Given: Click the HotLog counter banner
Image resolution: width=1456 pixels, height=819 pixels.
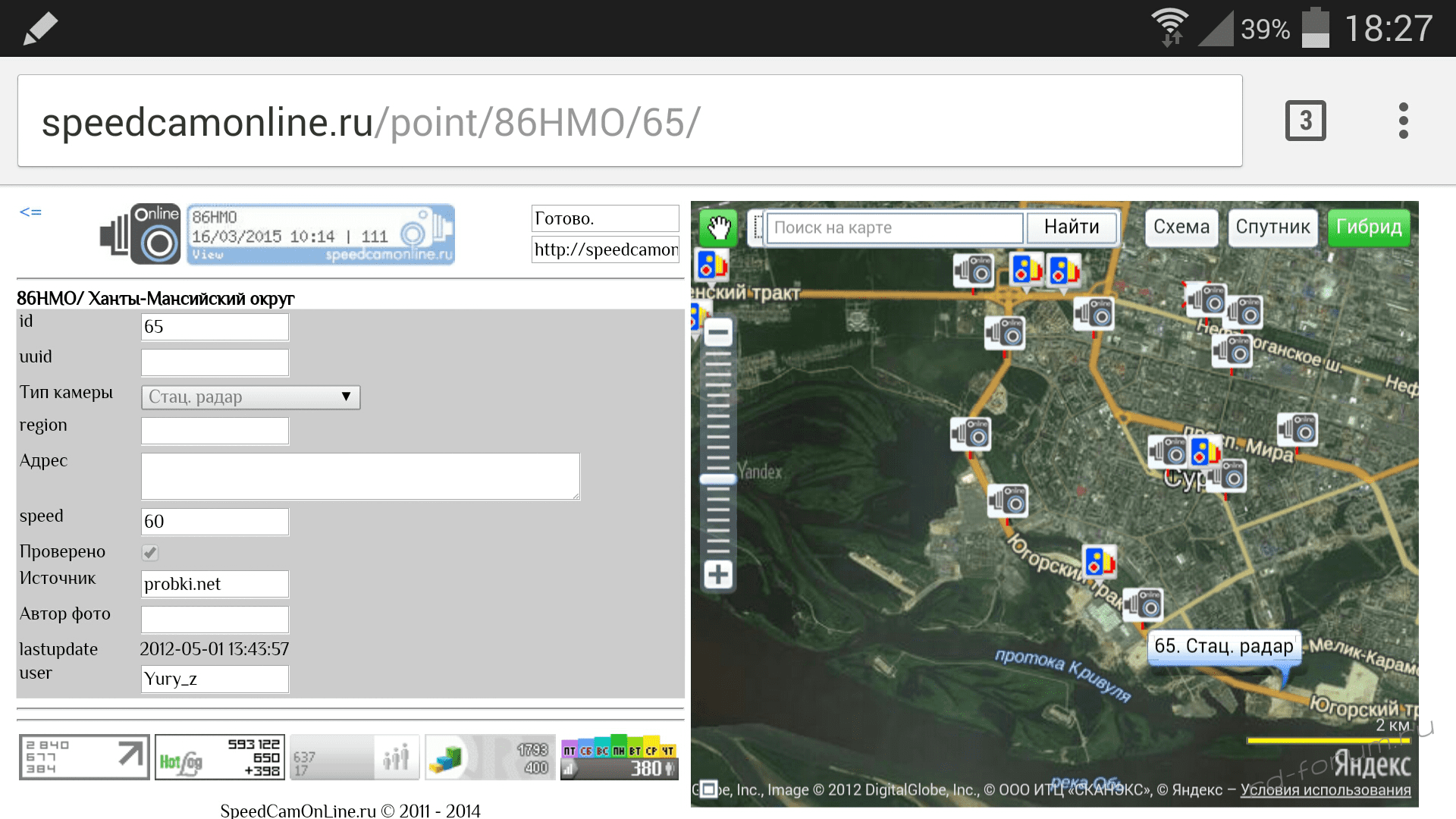Looking at the screenshot, I should (x=220, y=757).
